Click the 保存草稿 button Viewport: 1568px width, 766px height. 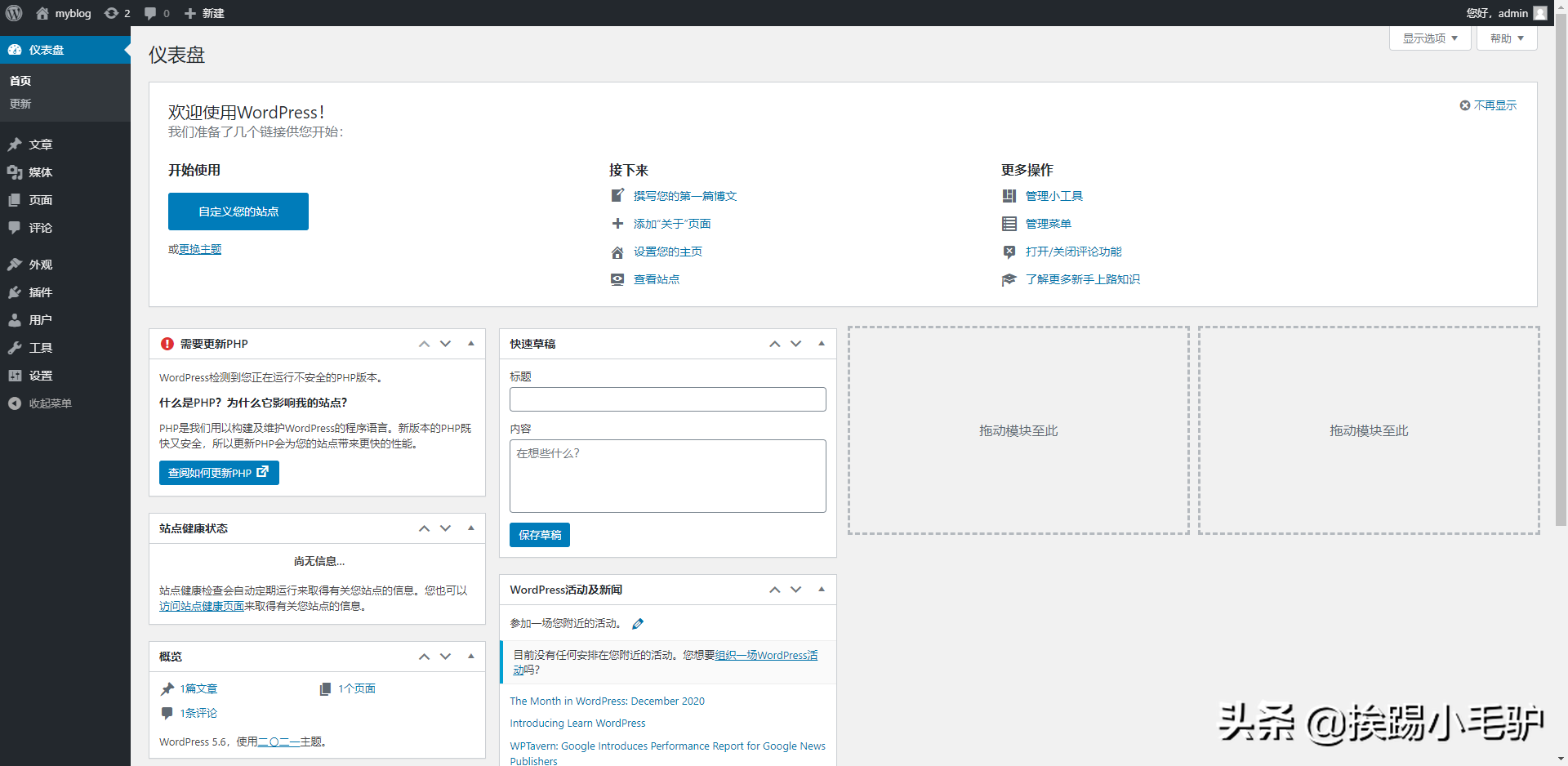click(540, 535)
